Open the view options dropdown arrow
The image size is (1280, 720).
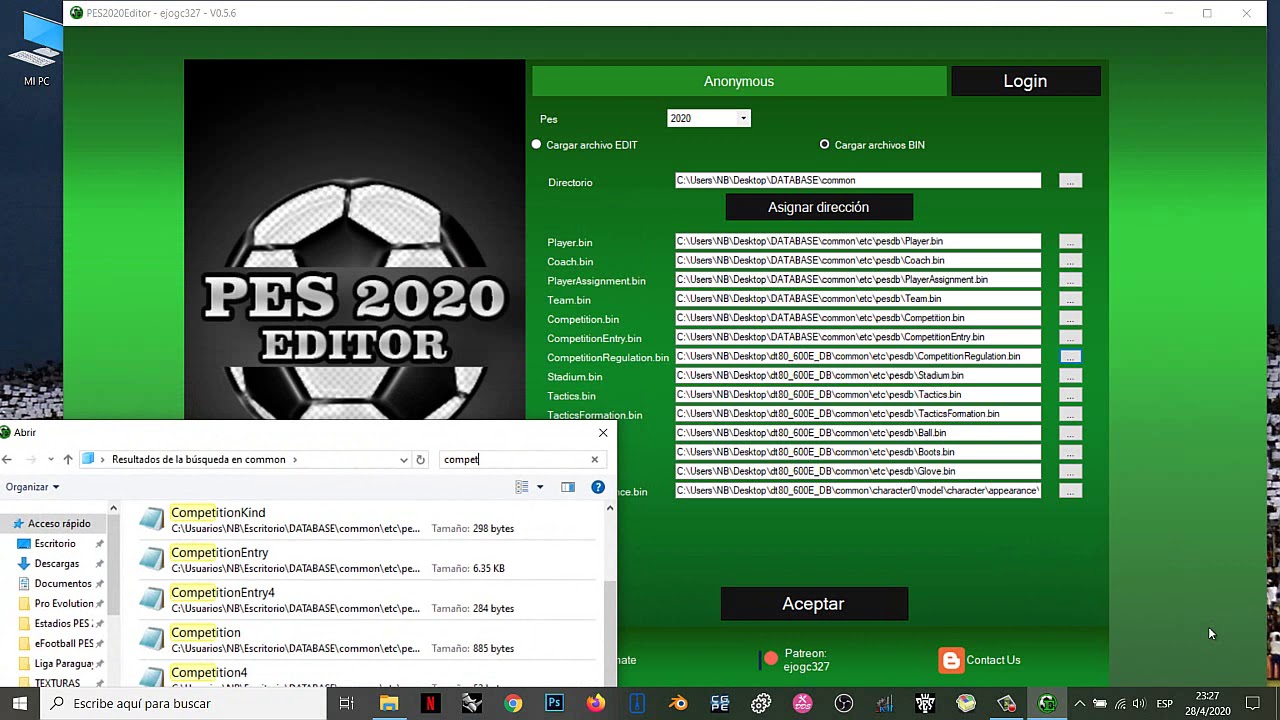540,487
